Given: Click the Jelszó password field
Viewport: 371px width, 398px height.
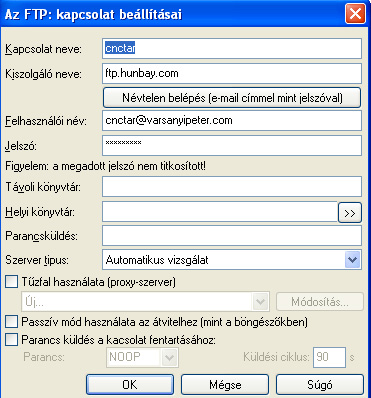Looking at the screenshot, I should pos(232,145).
